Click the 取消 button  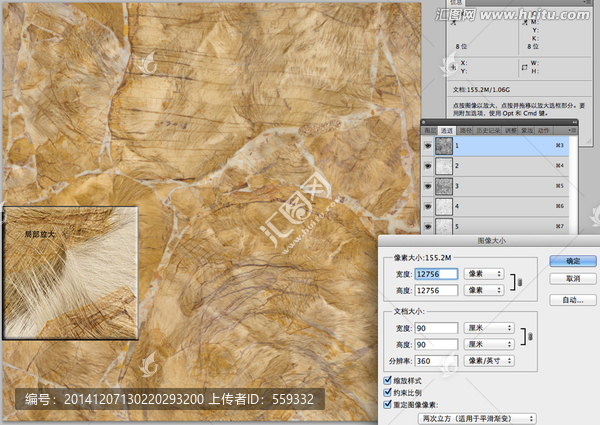click(573, 278)
